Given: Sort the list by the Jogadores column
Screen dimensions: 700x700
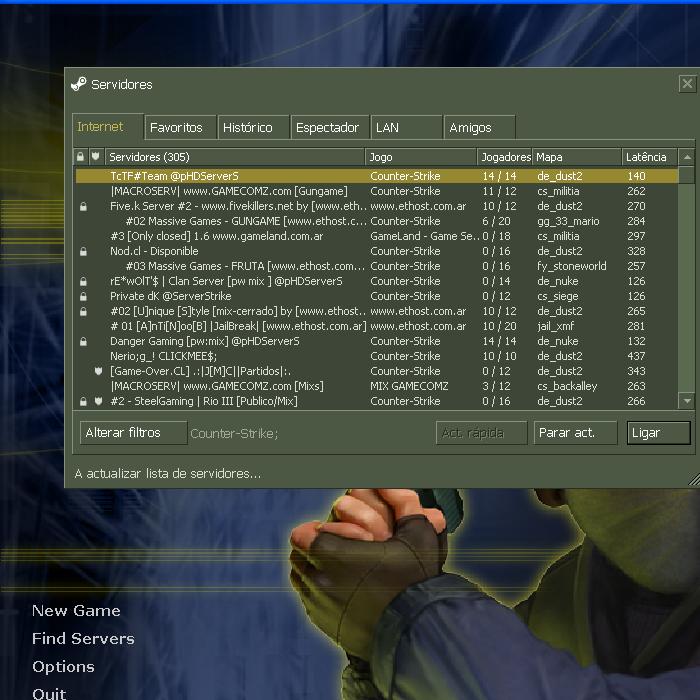Looking at the screenshot, I should click(505, 157).
